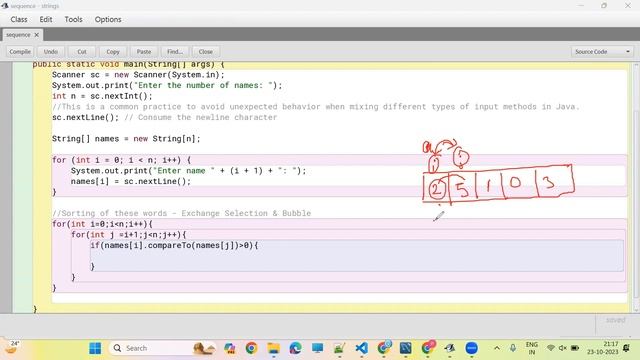Click the '//This is a common practice' comment line
Image resolution: width=640 pixels, height=360 pixels.
pos(316,107)
